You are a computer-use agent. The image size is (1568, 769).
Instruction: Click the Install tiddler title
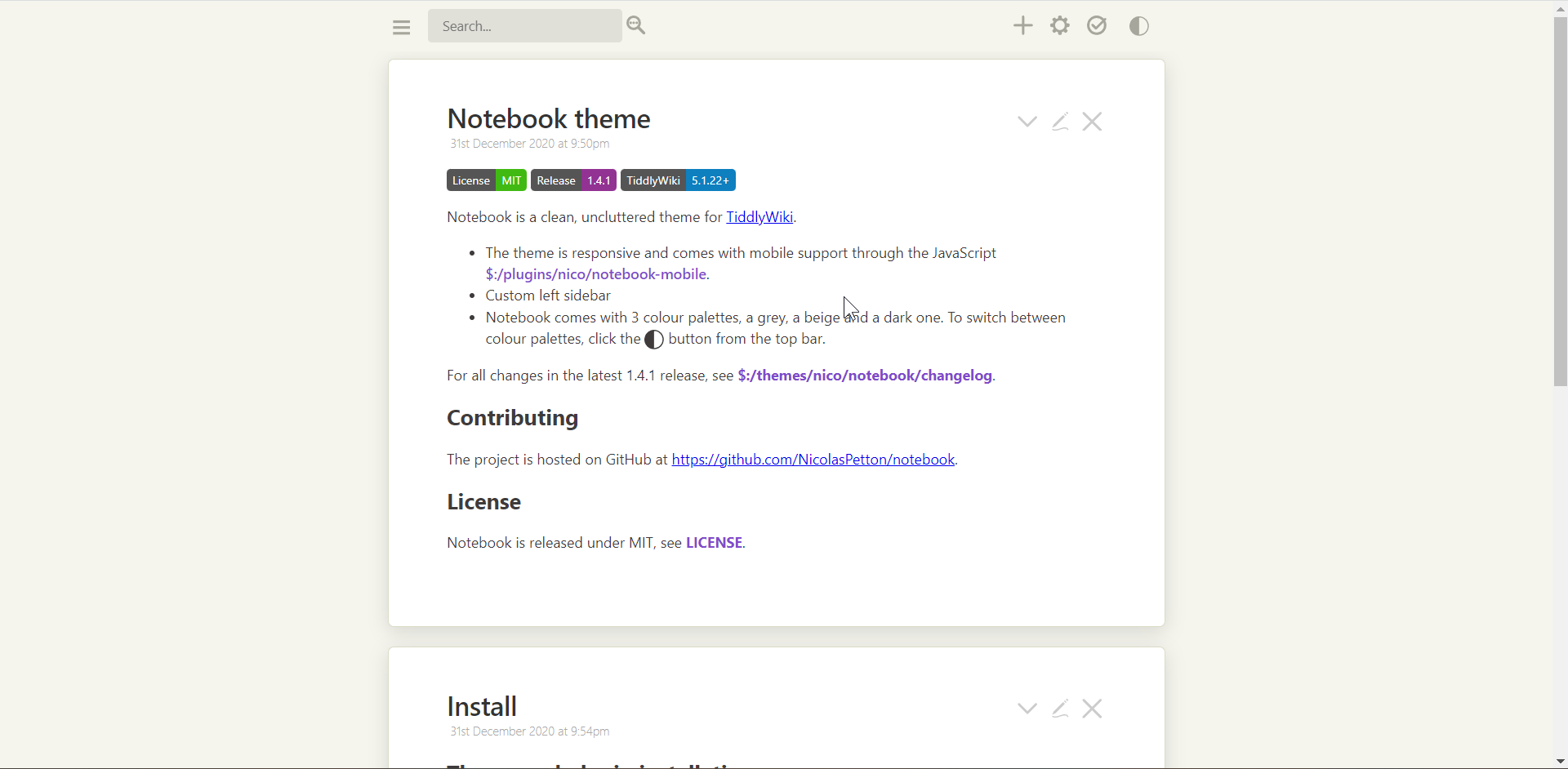(483, 706)
